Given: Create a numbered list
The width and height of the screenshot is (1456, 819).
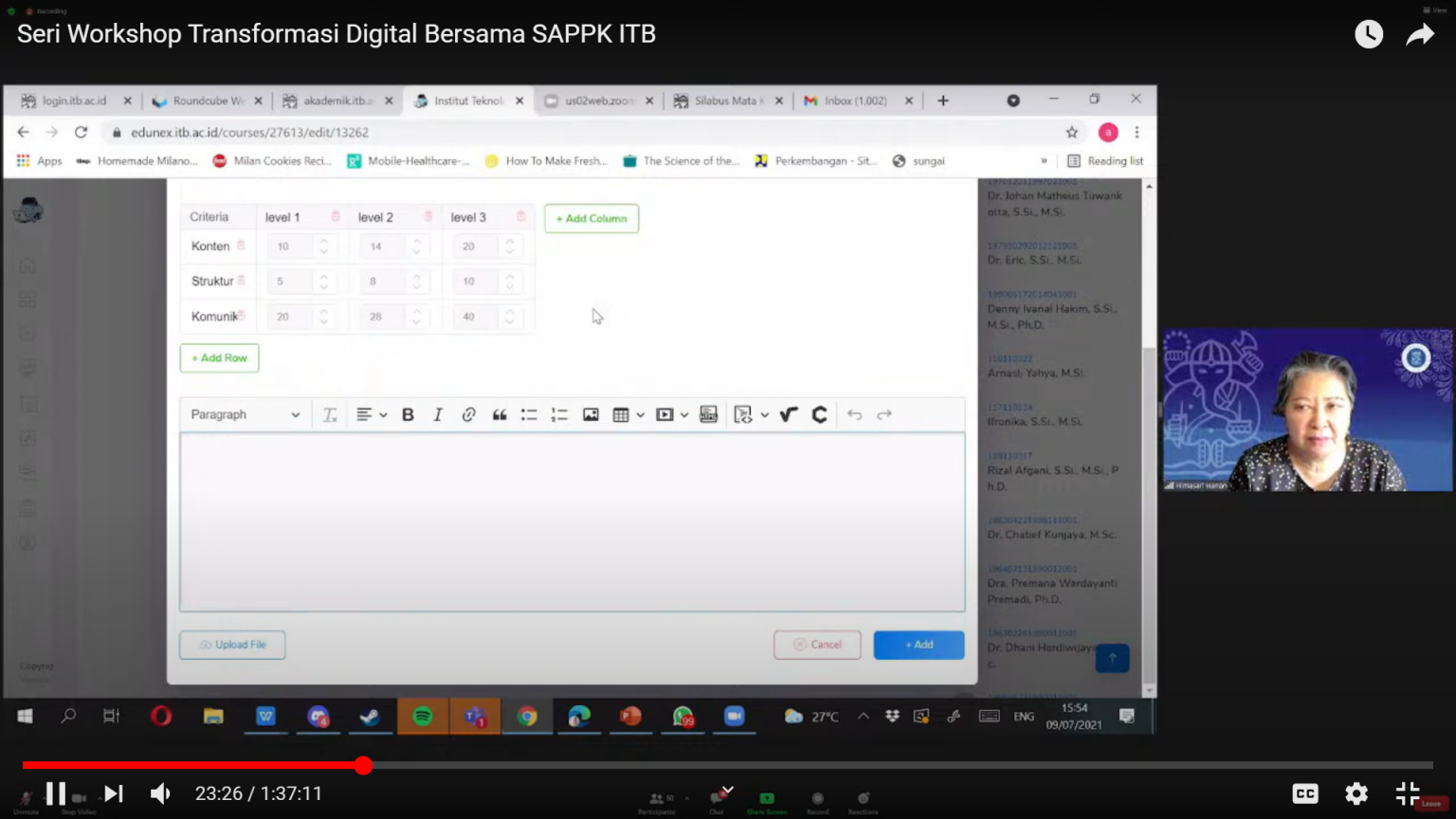Looking at the screenshot, I should [x=559, y=414].
